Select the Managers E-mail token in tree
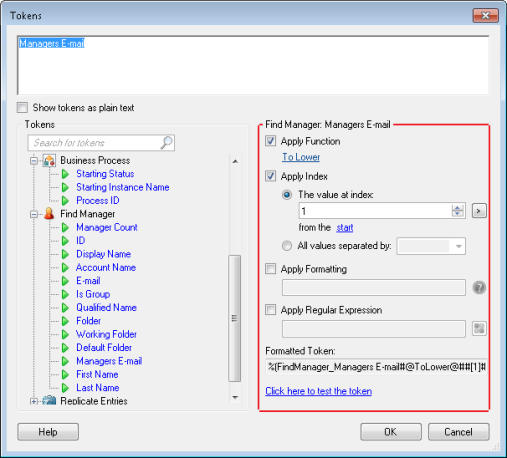This screenshot has height=458, width=507. [109, 361]
